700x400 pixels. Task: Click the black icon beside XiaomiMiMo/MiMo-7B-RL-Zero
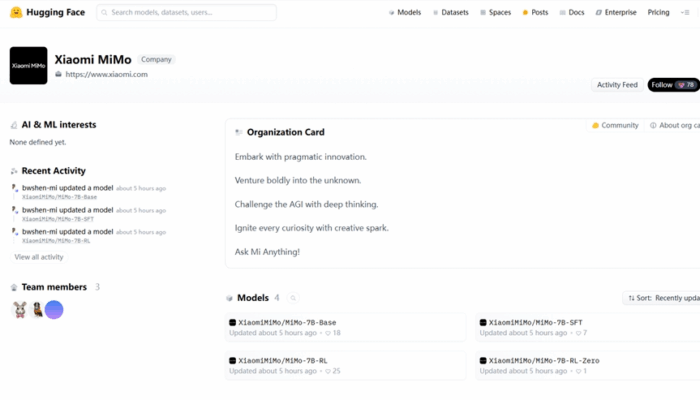(x=483, y=360)
